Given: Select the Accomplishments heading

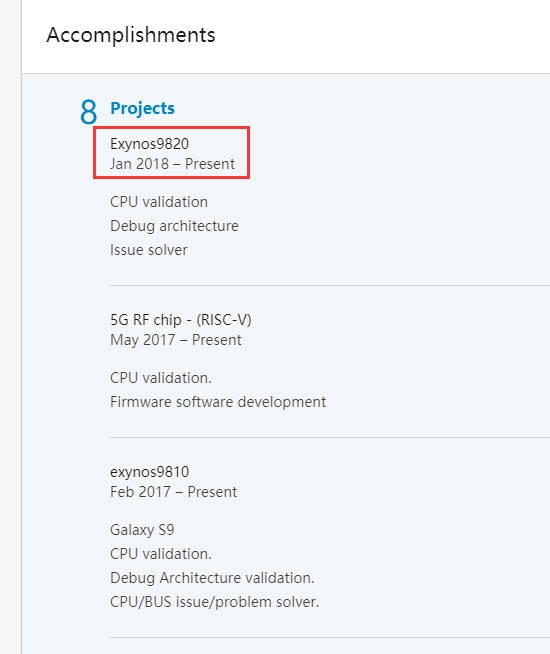Looking at the screenshot, I should click(x=131, y=35).
